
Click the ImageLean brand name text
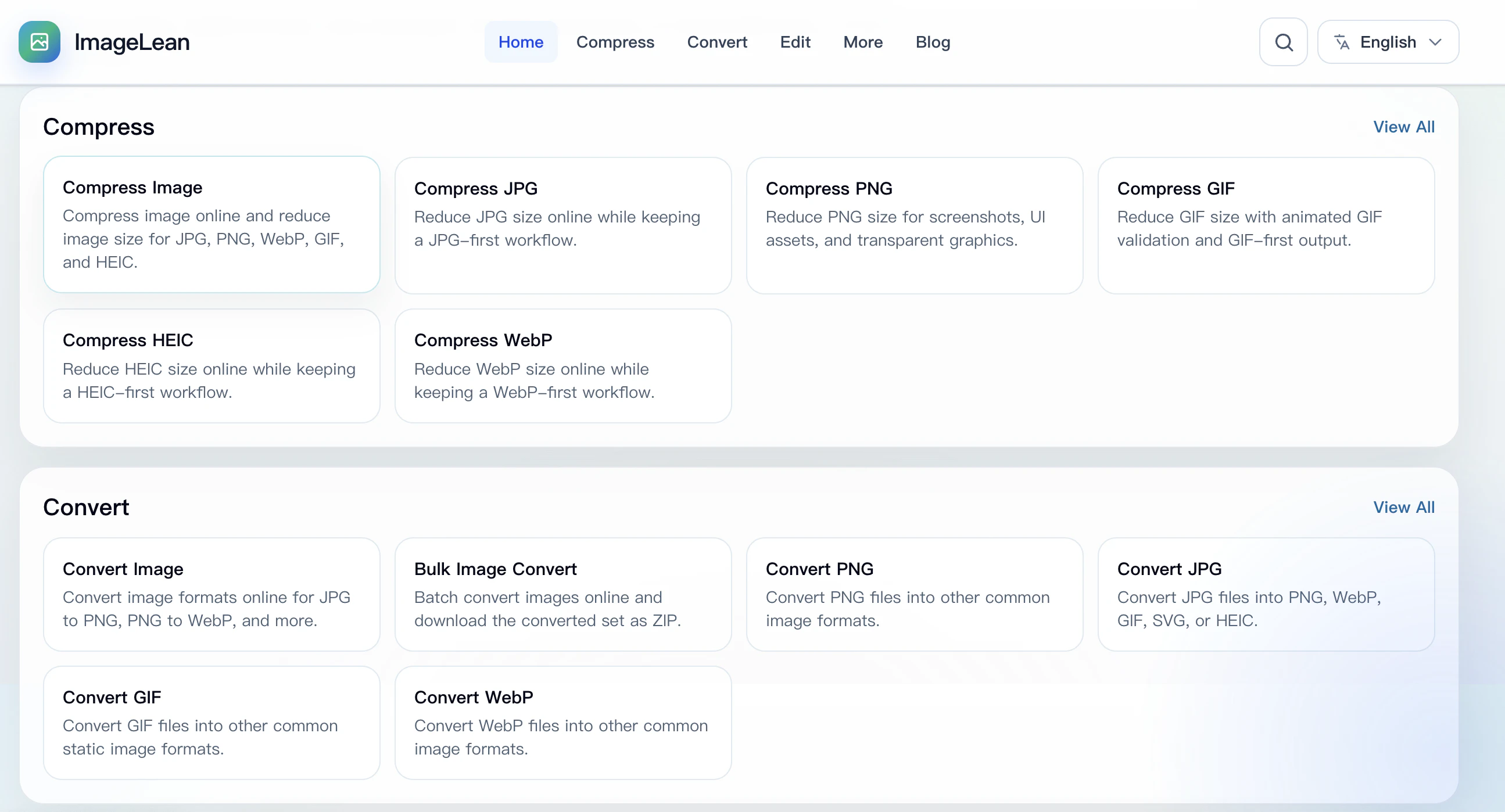(132, 42)
